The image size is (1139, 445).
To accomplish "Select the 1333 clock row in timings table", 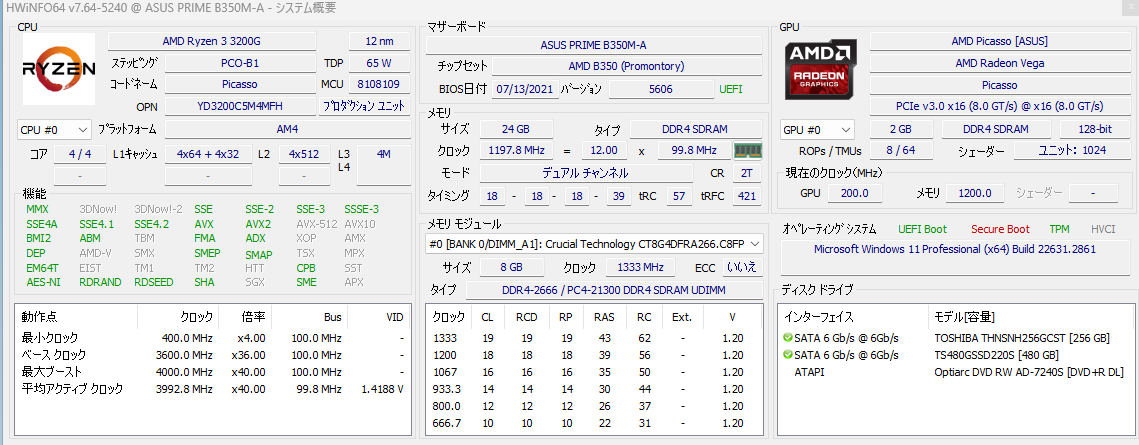I will coord(594,338).
